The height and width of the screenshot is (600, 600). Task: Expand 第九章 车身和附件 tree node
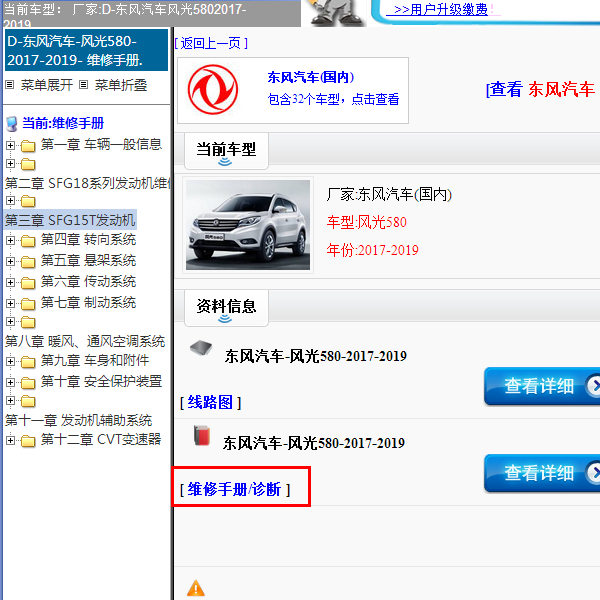click(x=10, y=361)
